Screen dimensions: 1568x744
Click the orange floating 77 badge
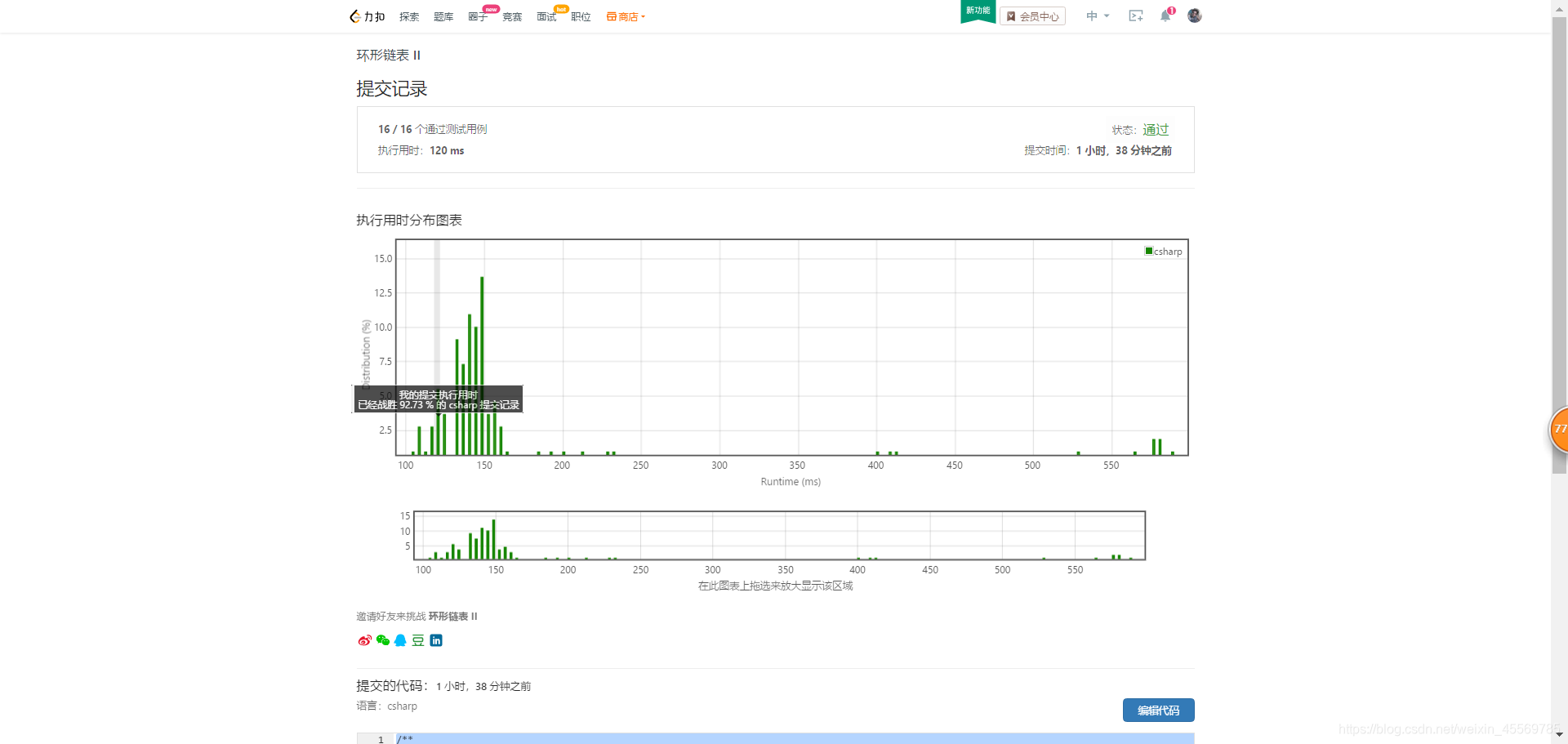1559,429
